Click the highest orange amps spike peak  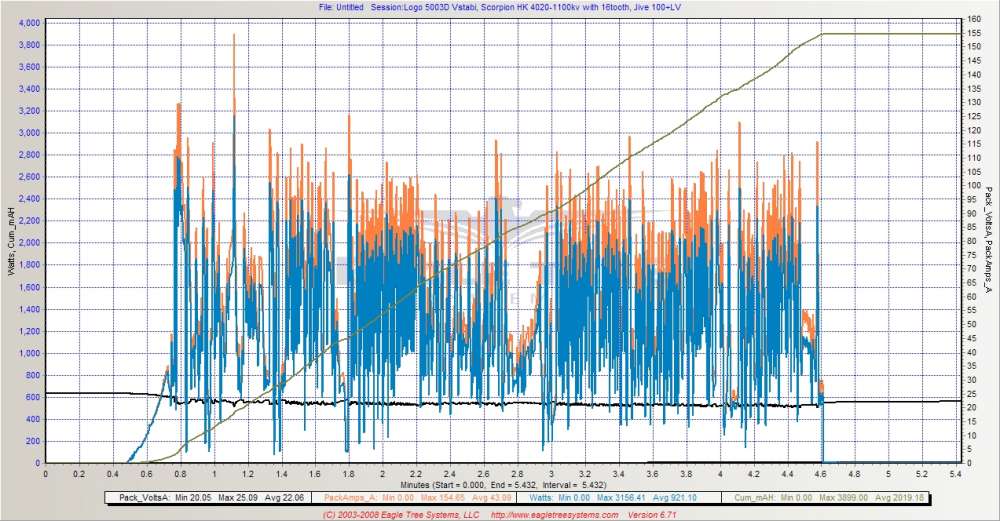234,36
